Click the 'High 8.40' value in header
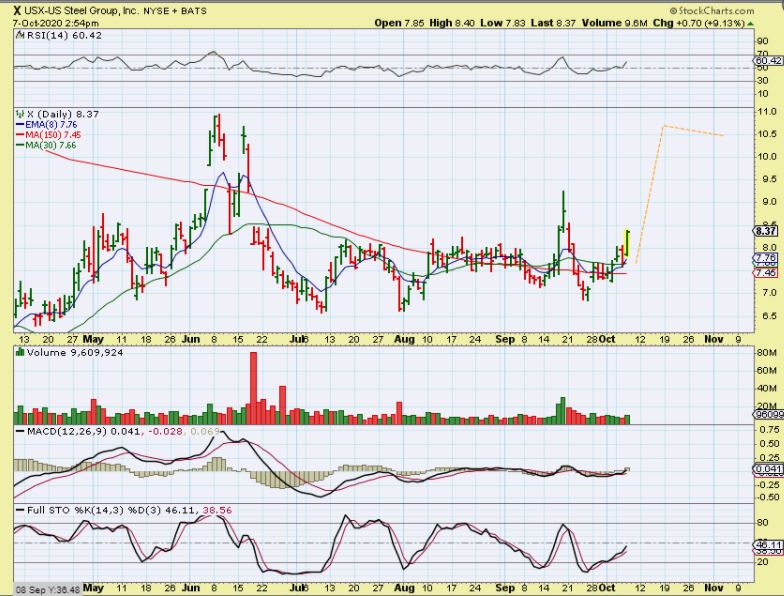 coord(452,23)
